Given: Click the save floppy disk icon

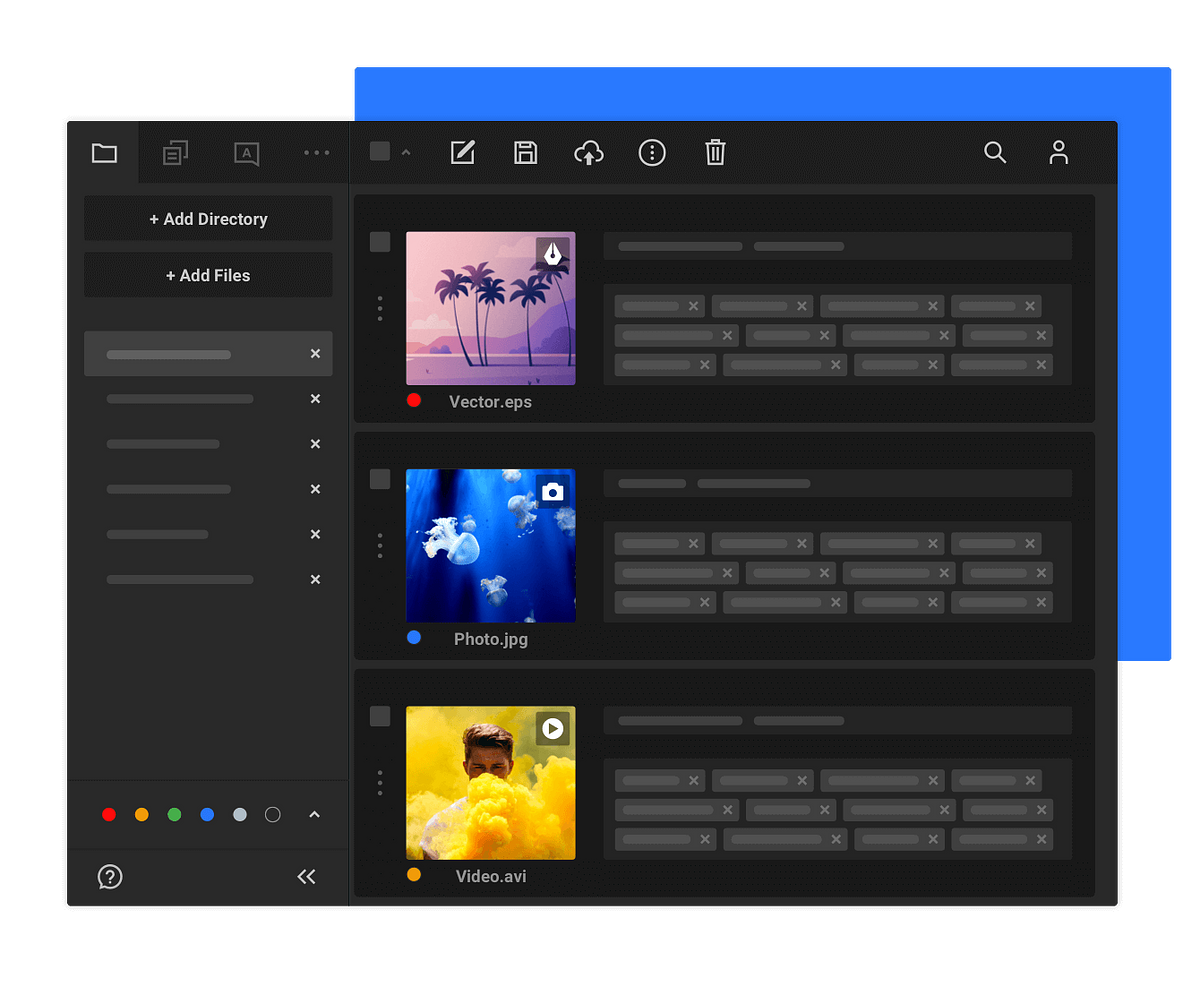Looking at the screenshot, I should click(525, 152).
